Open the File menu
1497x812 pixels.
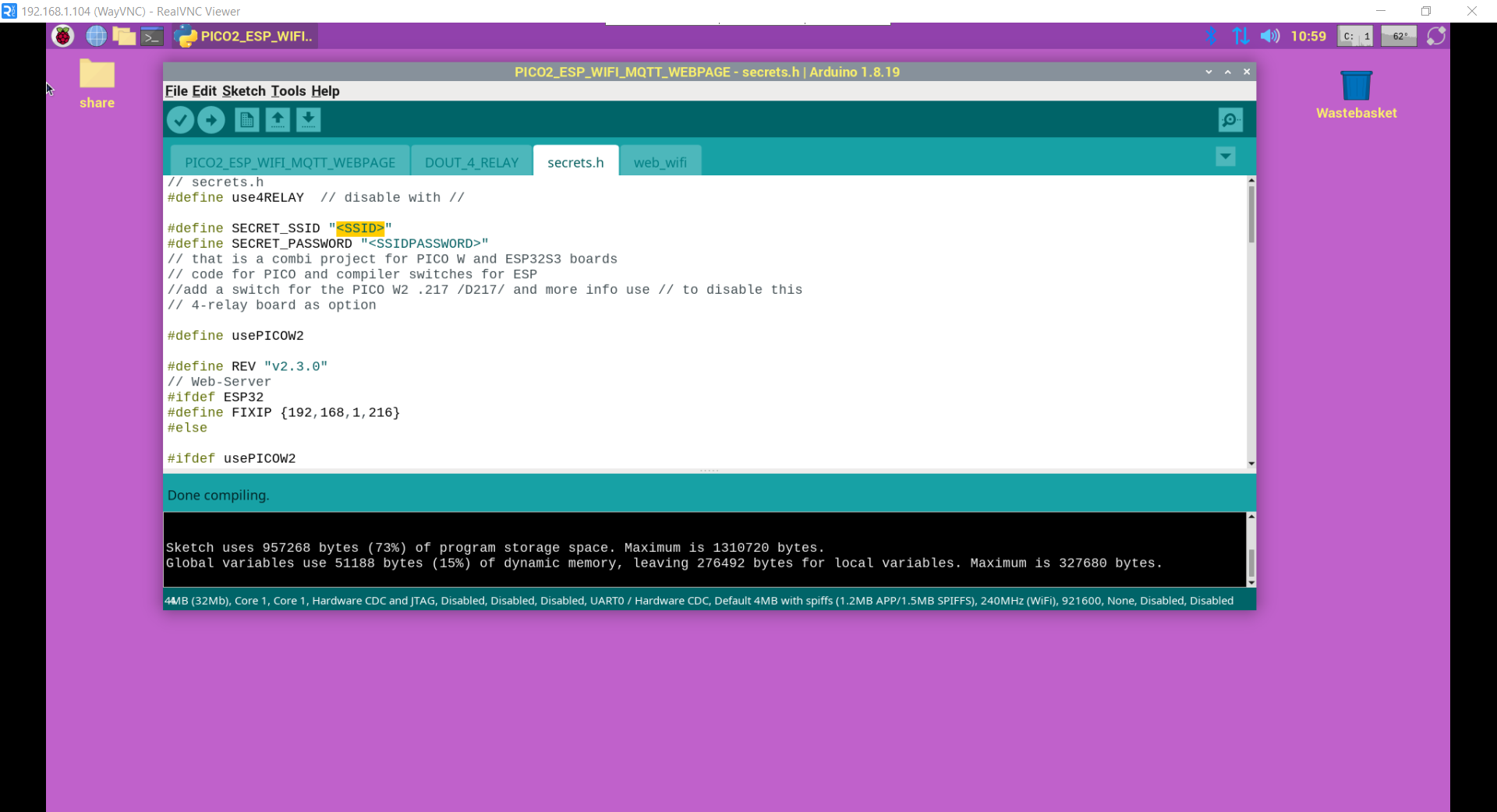[x=176, y=91]
